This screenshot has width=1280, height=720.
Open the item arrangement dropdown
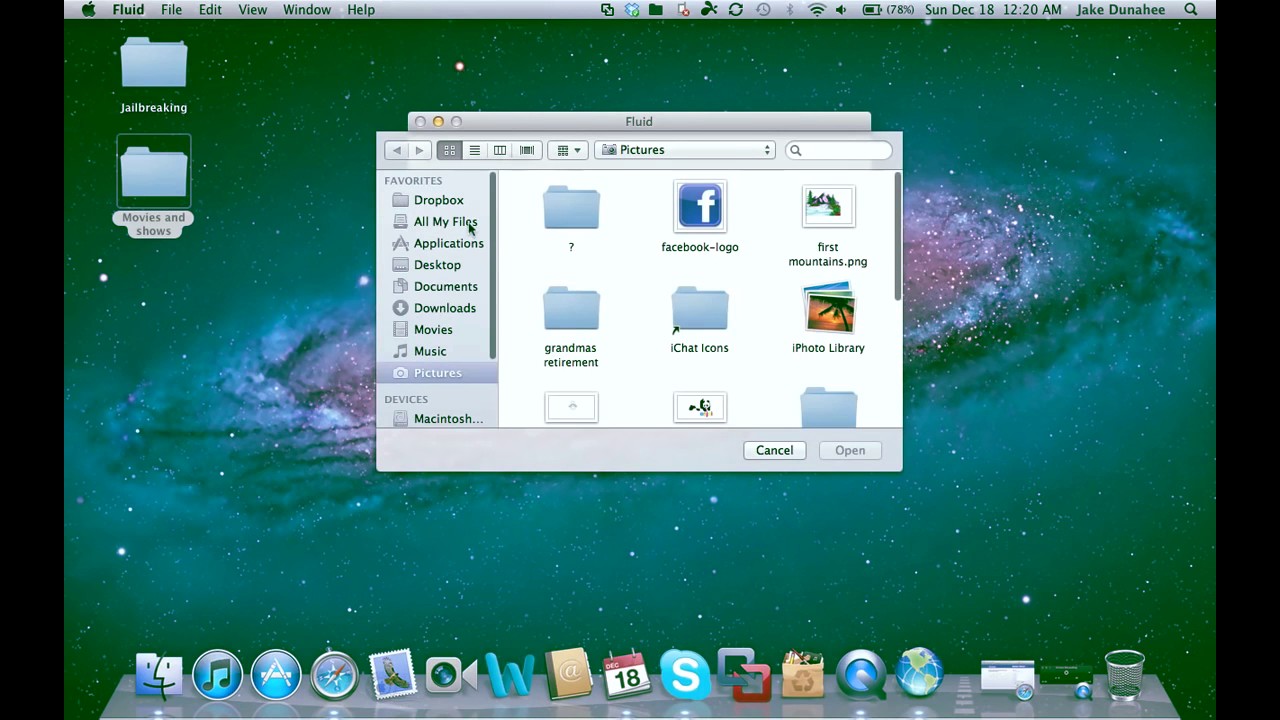coord(567,150)
